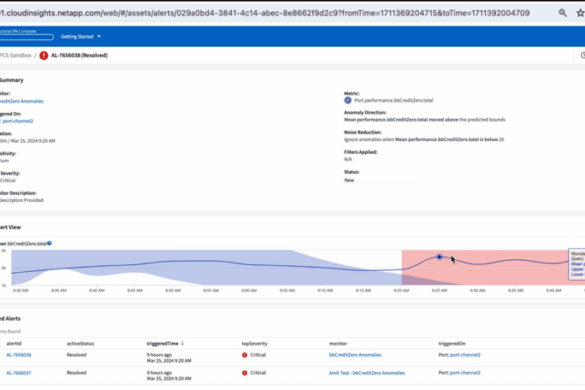Click the tutorial progress bar
The image size is (585, 390).
tap(26, 37)
